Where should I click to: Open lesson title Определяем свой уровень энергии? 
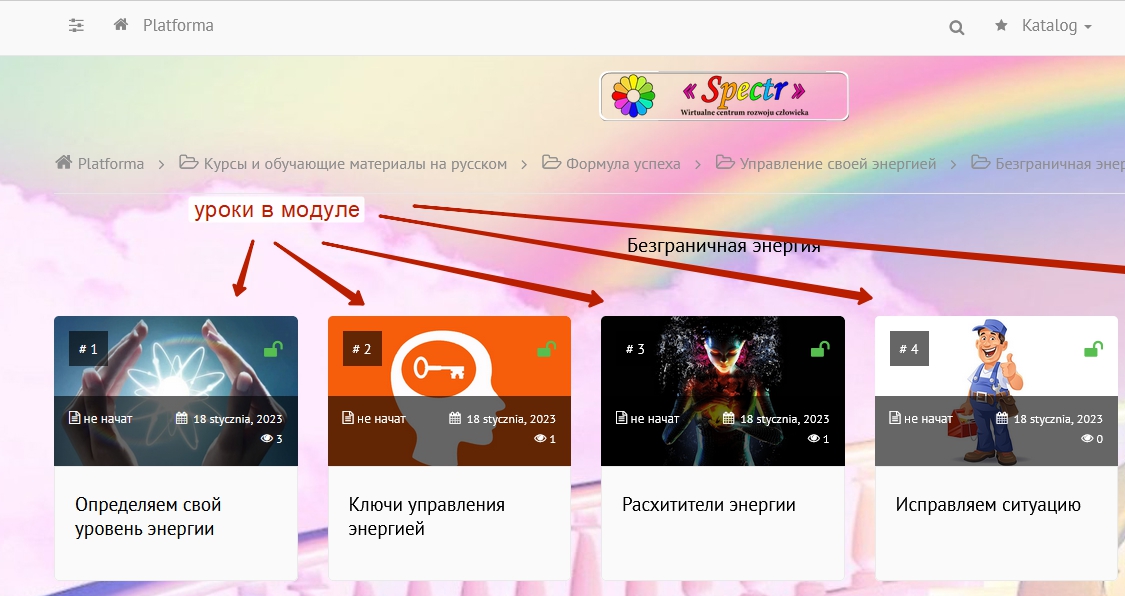tap(149, 516)
